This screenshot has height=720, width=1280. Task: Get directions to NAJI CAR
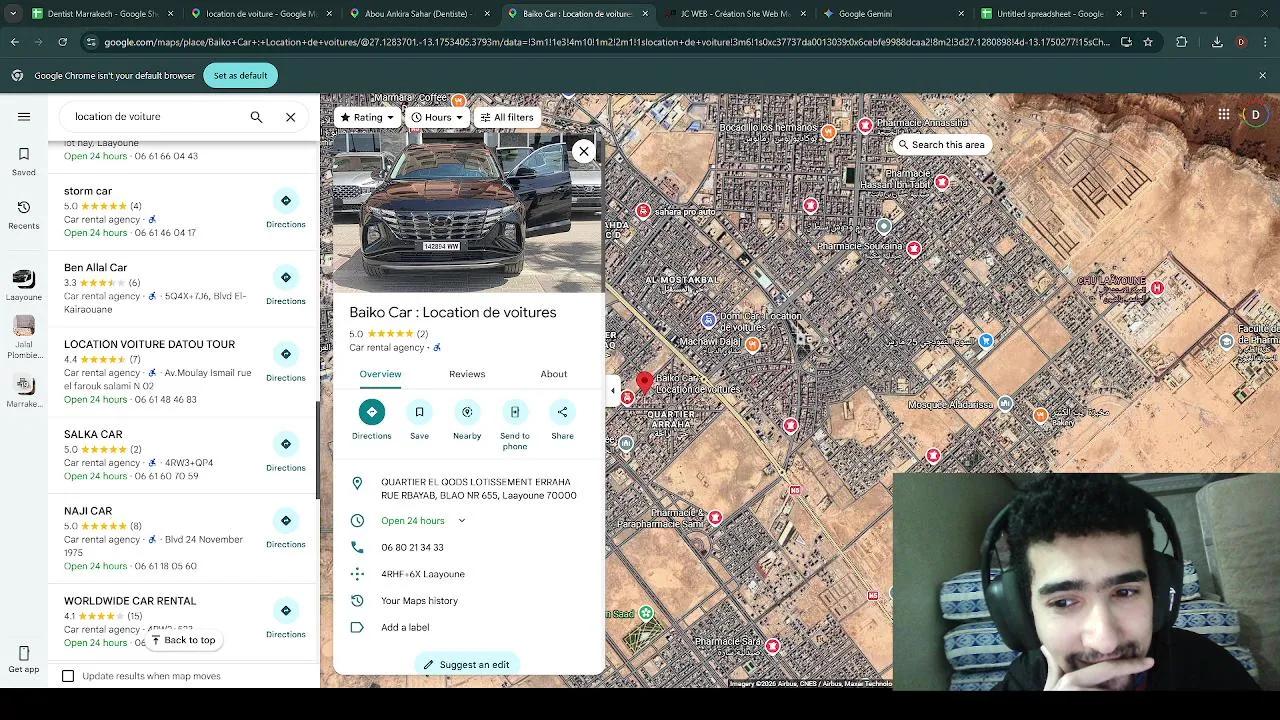tap(285, 529)
